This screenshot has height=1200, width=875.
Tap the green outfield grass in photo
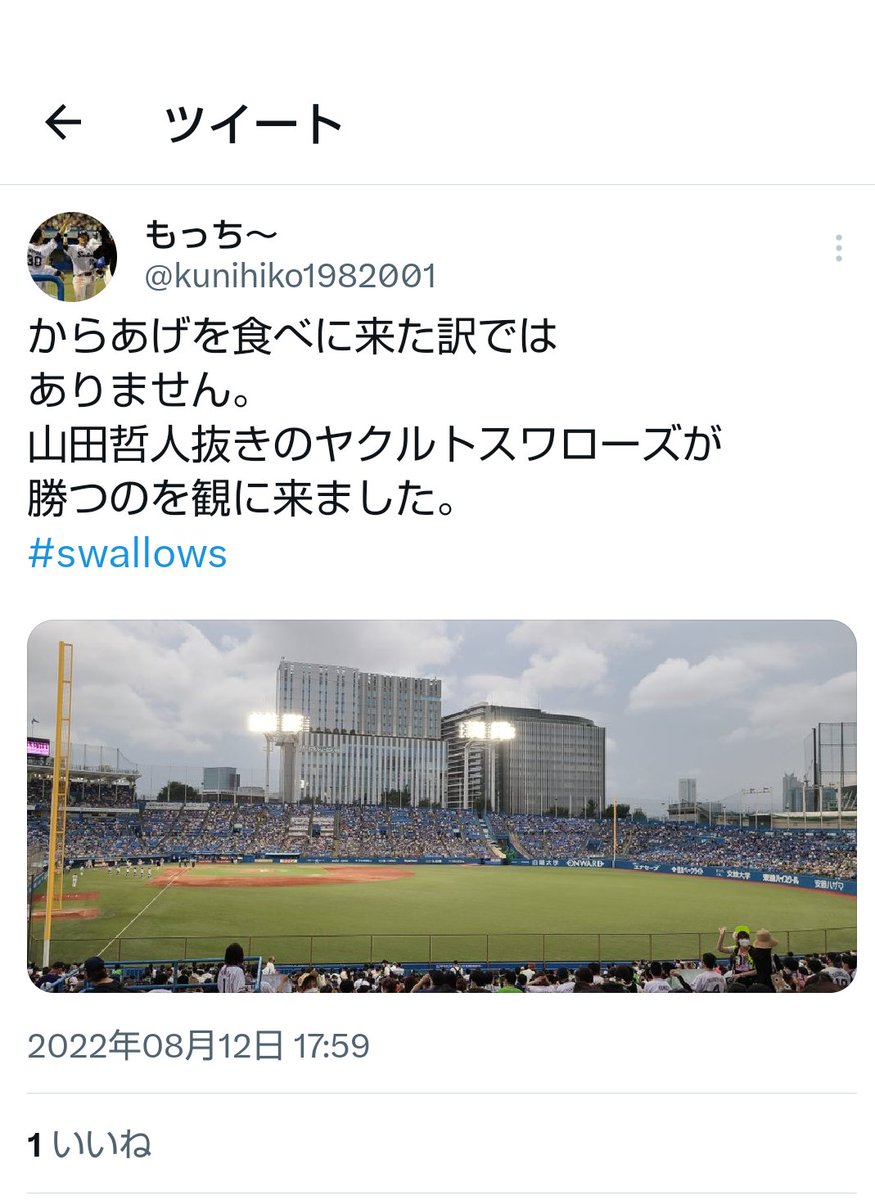[x=480, y=905]
